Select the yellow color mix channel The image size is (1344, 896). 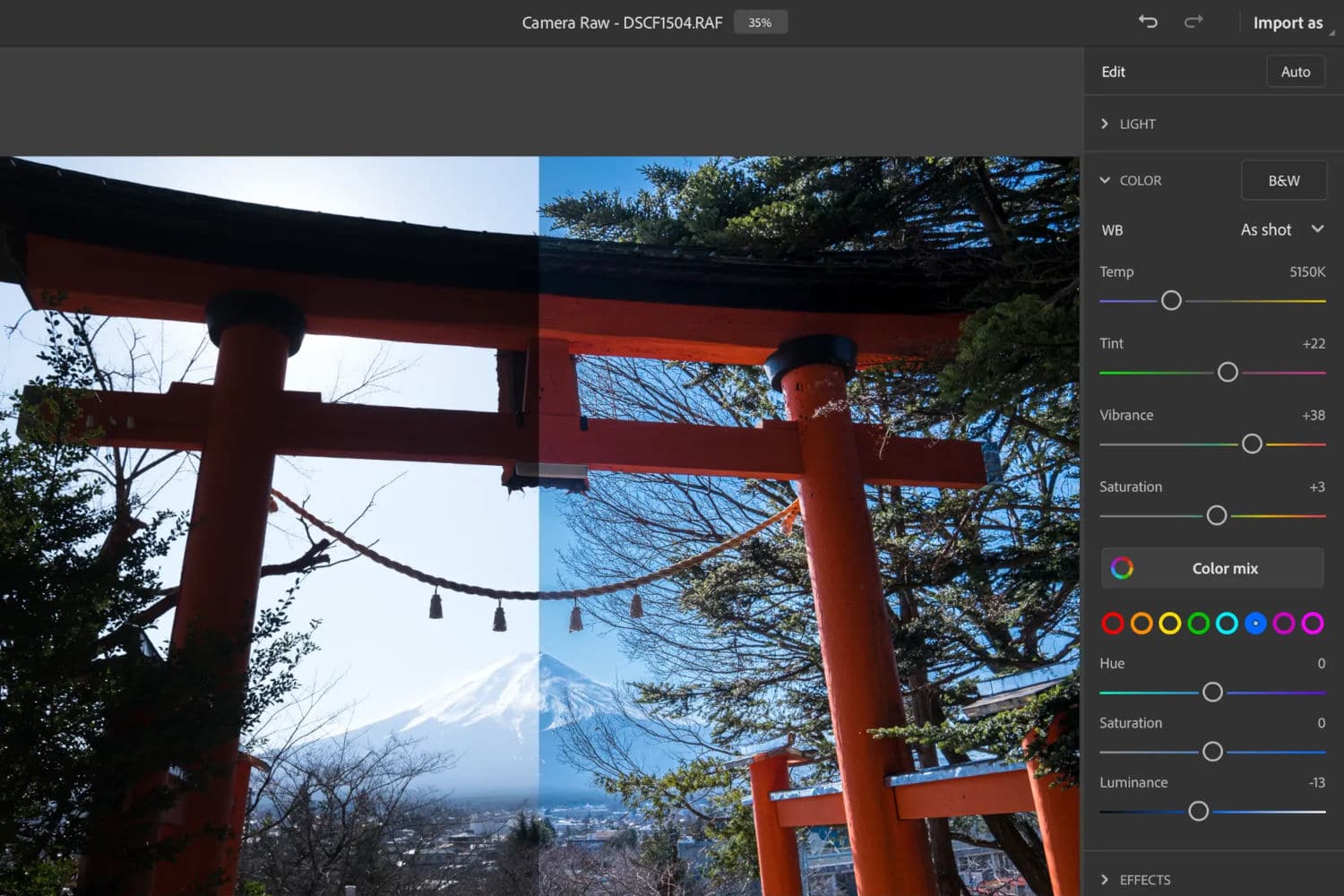pos(1170,624)
